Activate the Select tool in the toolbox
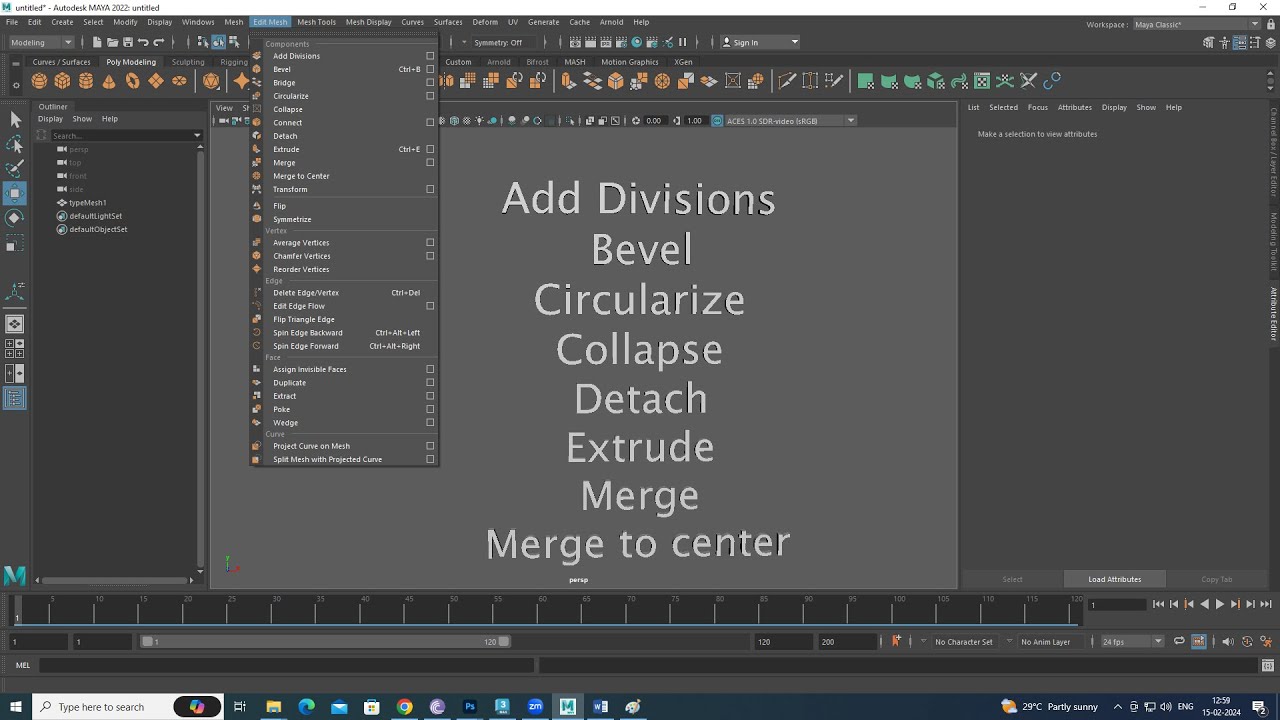1280x720 pixels. [15, 120]
